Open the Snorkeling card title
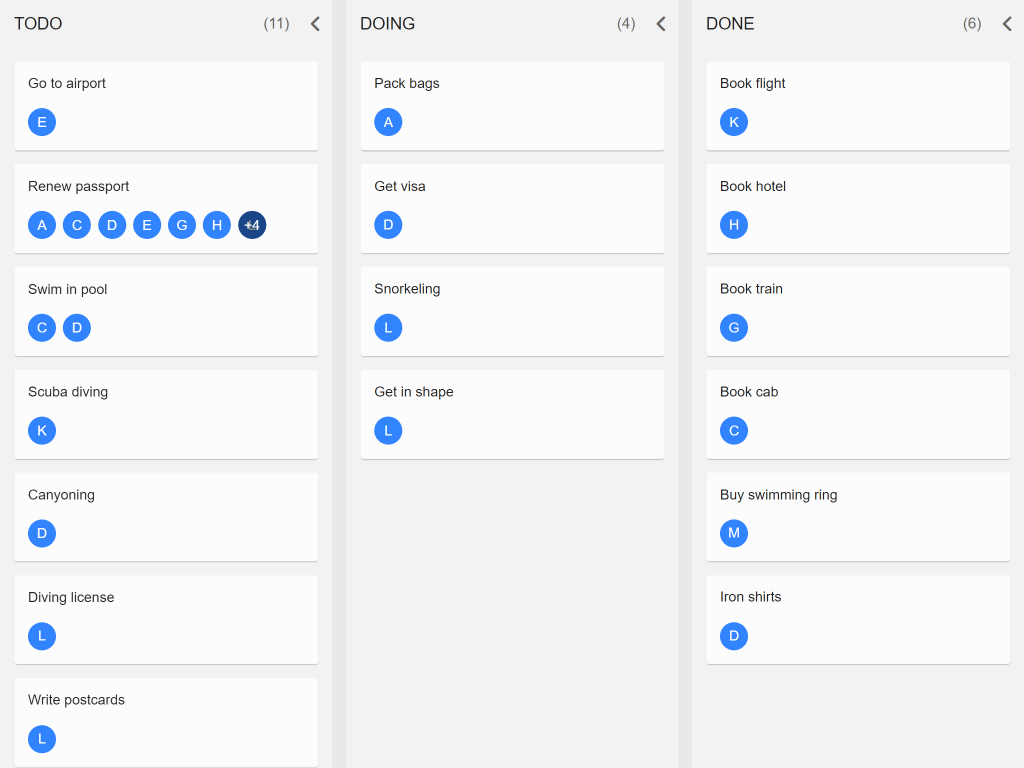This screenshot has width=1024, height=768. (407, 289)
